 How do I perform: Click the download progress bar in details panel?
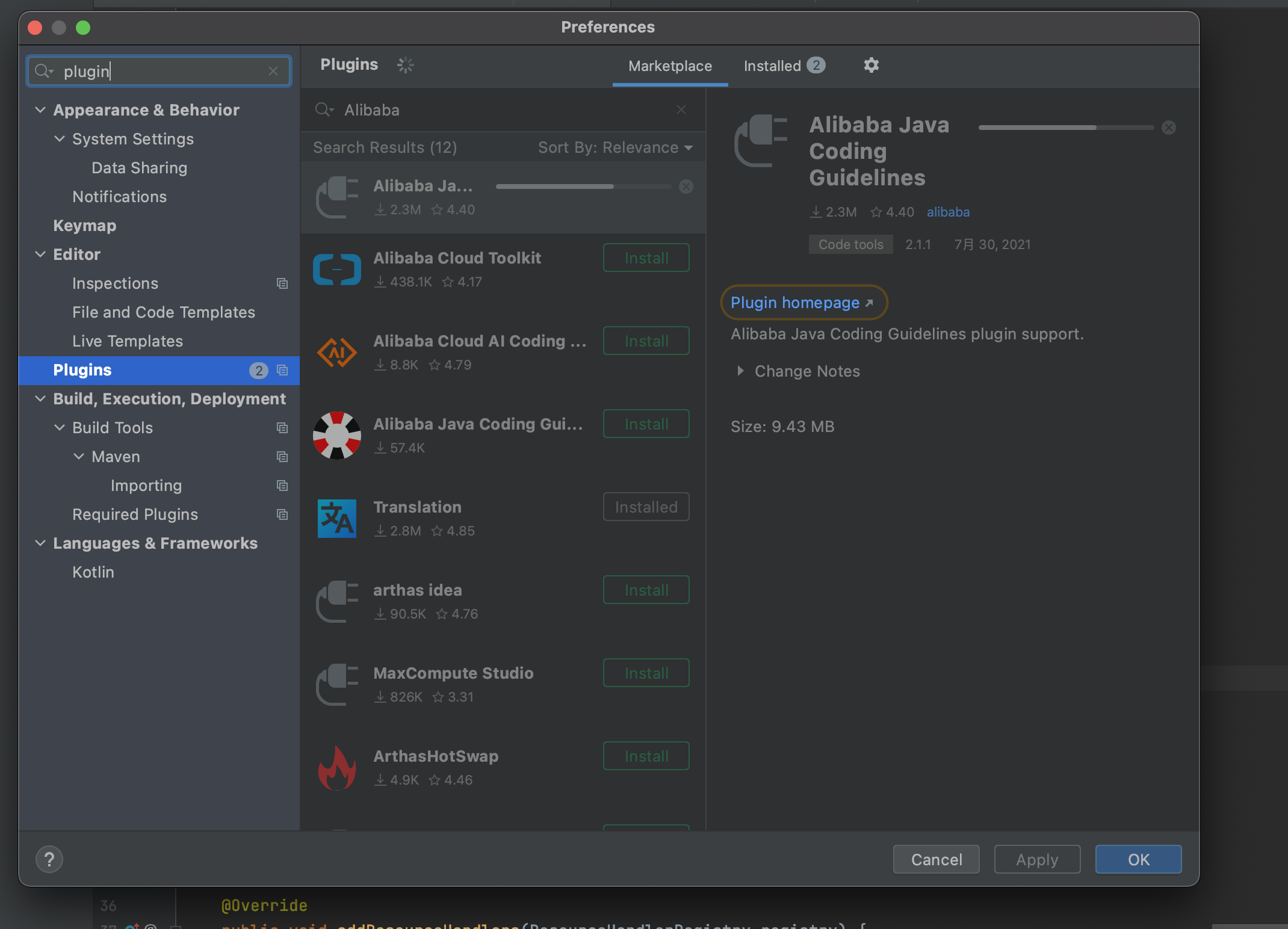click(x=1065, y=128)
